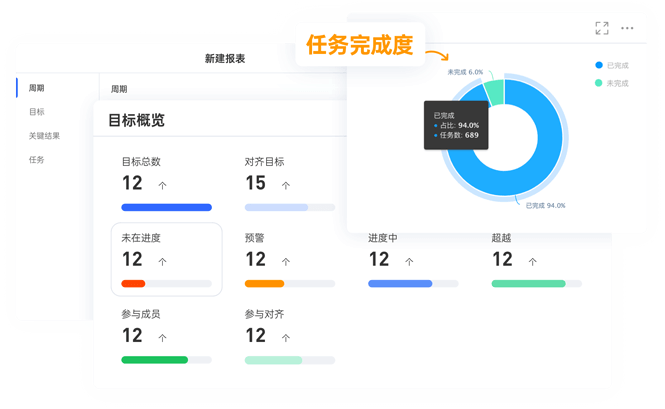Open the 任务 sidebar item
The width and height of the screenshot is (665, 409).
[x=36, y=160]
